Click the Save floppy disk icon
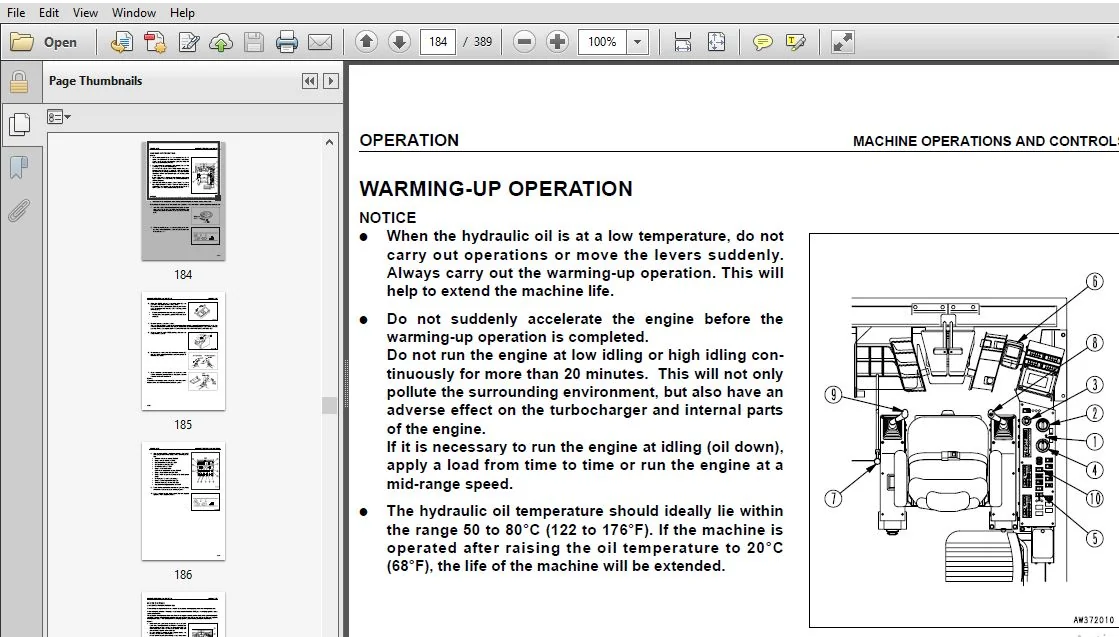 (x=254, y=42)
